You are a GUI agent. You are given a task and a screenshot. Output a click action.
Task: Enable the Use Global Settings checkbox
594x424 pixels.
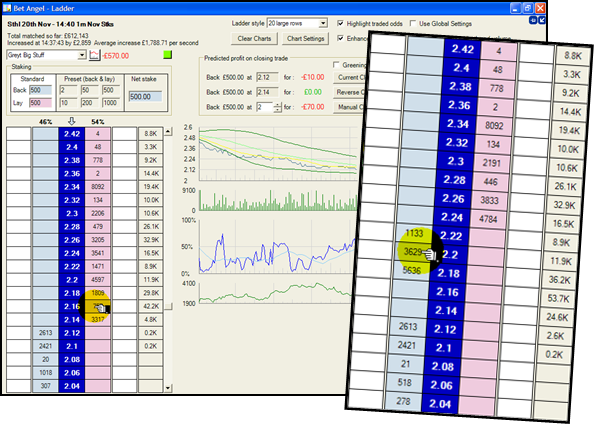[x=413, y=23]
